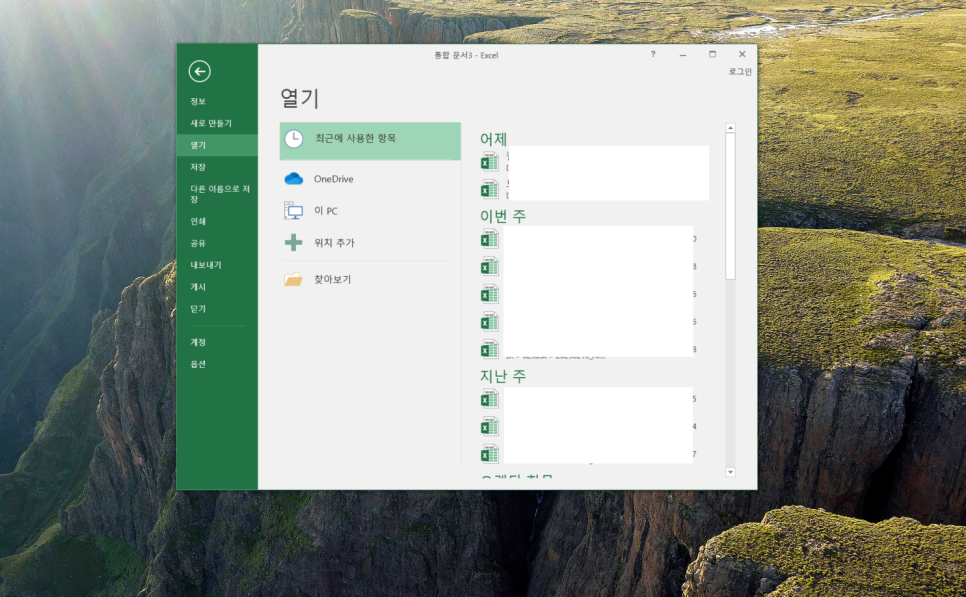Open the first Excel file under 어제
The image size is (966, 597).
click(595, 161)
